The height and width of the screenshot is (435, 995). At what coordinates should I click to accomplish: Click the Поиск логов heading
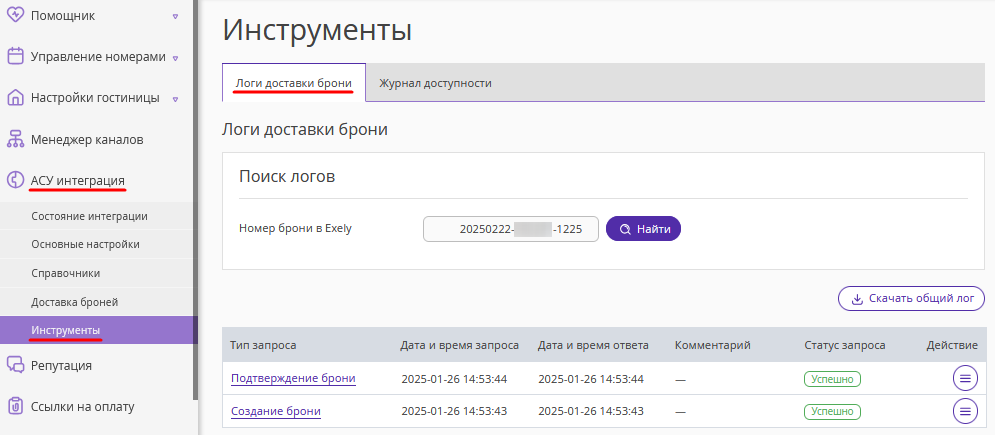[x=287, y=176]
